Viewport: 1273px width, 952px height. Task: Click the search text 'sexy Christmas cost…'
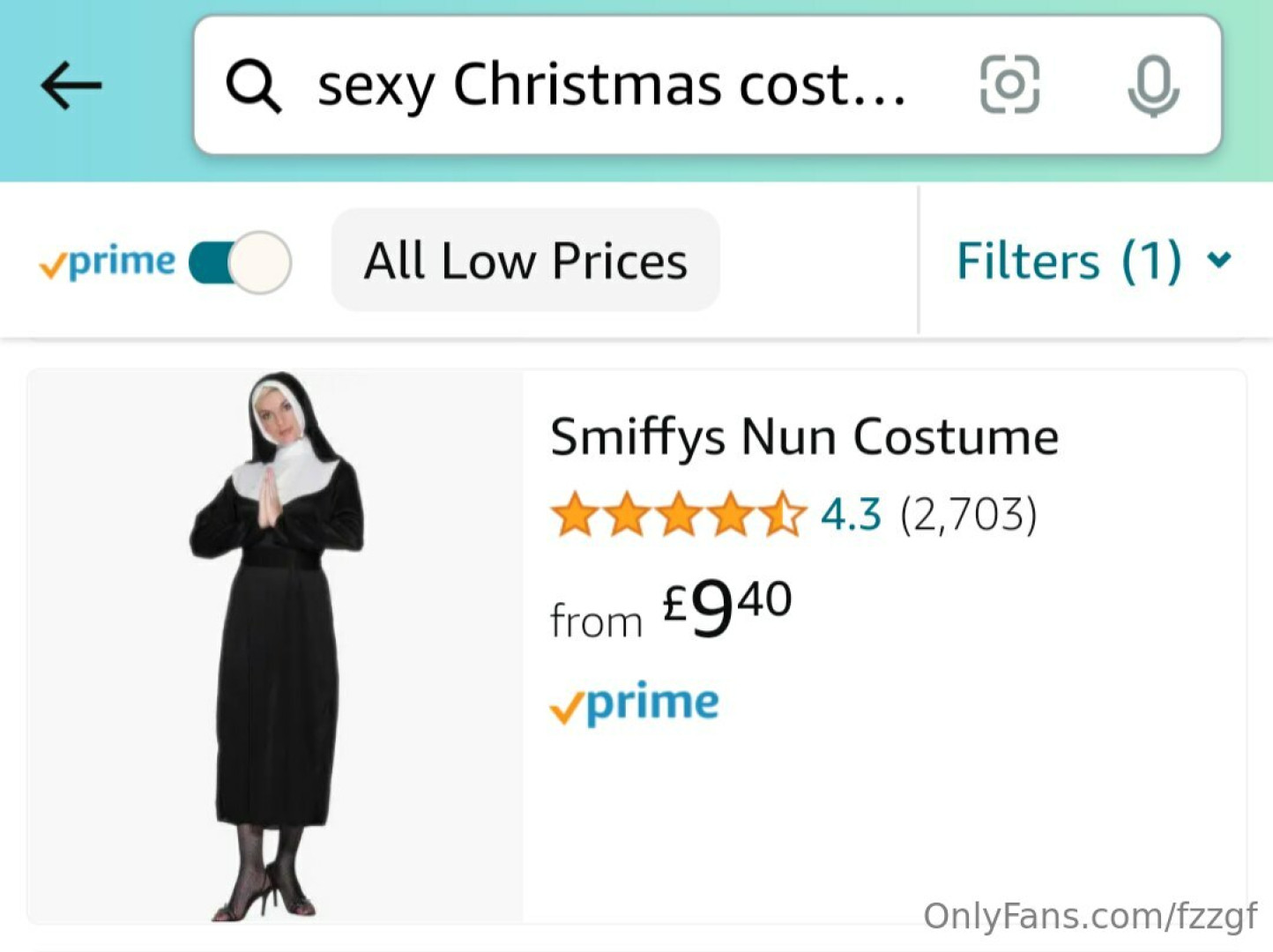(x=611, y=86)
